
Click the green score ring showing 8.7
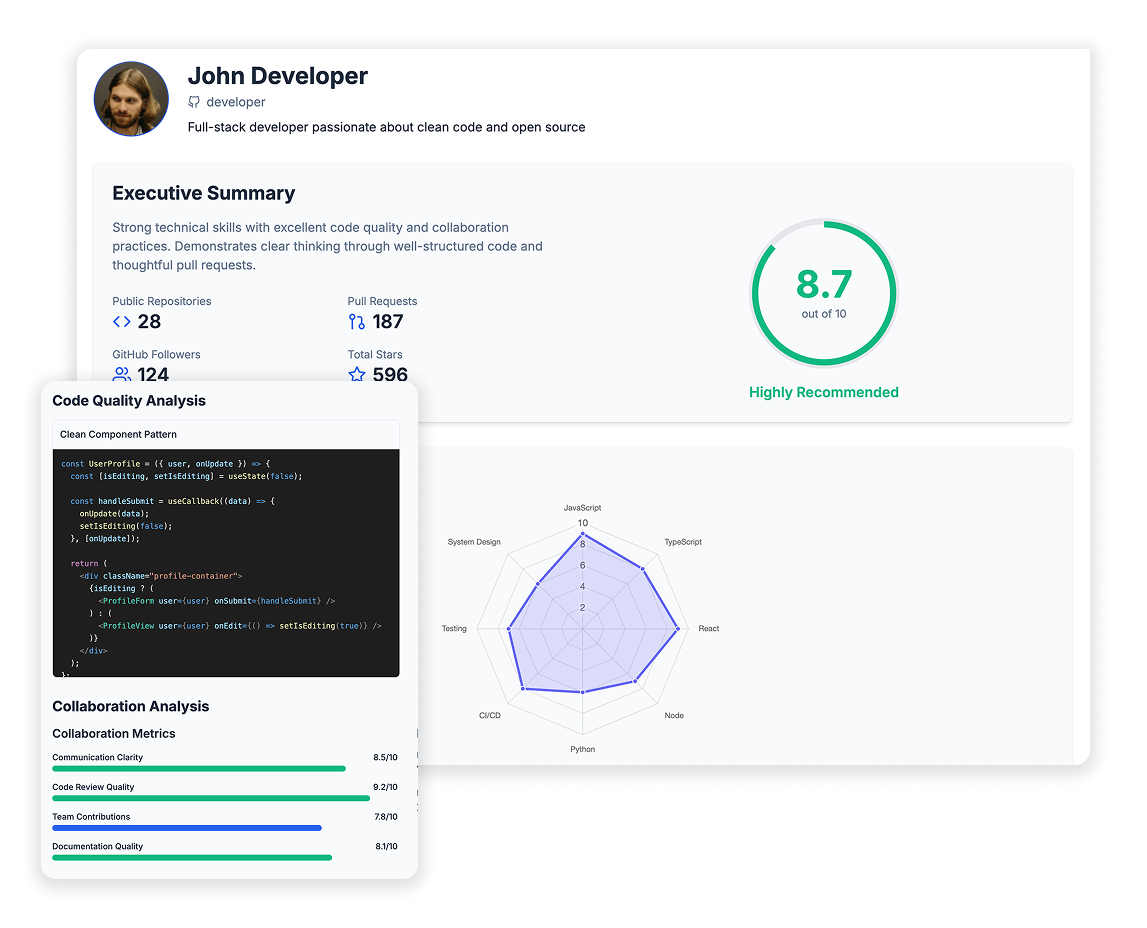(x=824, y=291)
